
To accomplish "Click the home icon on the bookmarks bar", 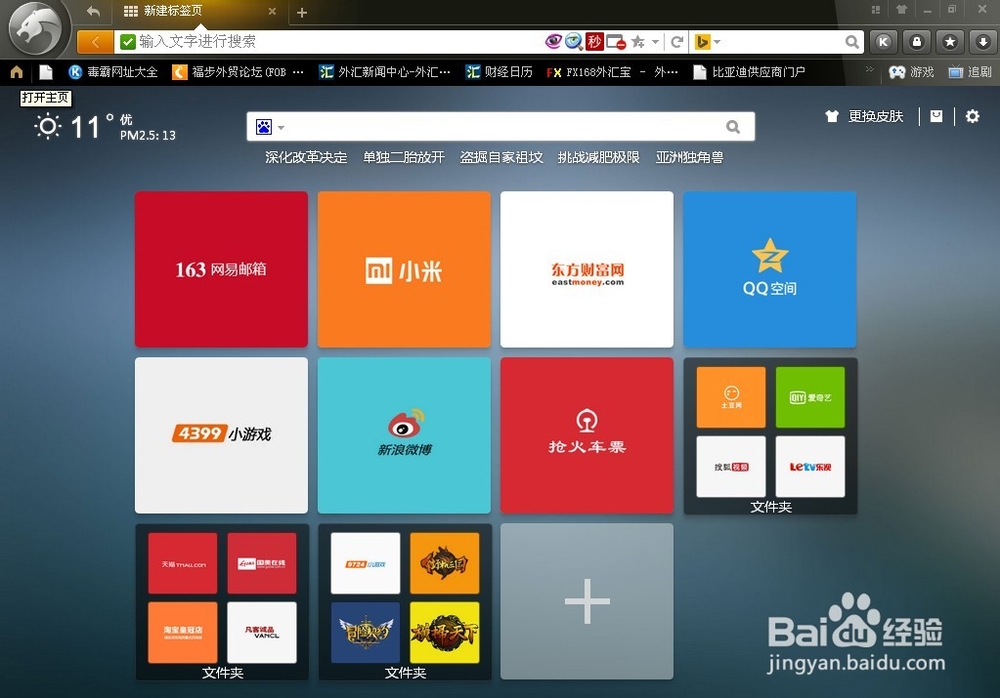I will tap(17, 72).
